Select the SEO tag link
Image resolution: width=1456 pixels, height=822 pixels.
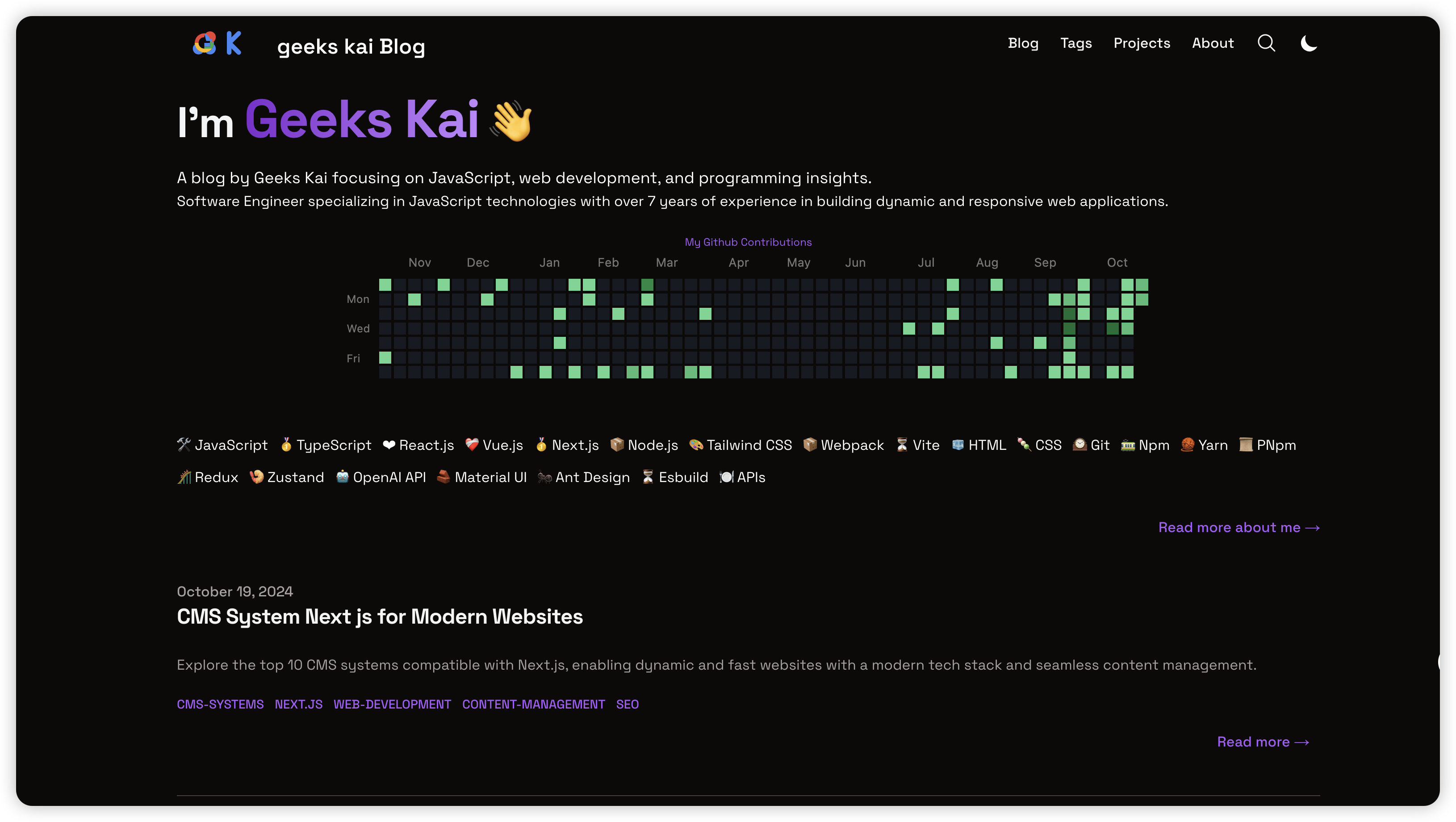627,705
